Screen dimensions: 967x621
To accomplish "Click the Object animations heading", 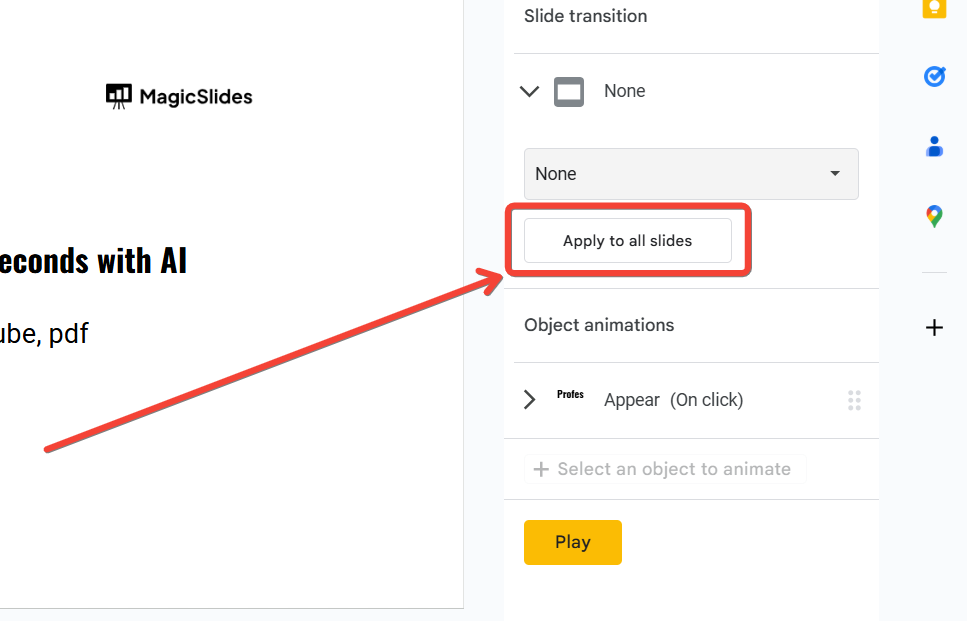I will click(x=599, y=325).
